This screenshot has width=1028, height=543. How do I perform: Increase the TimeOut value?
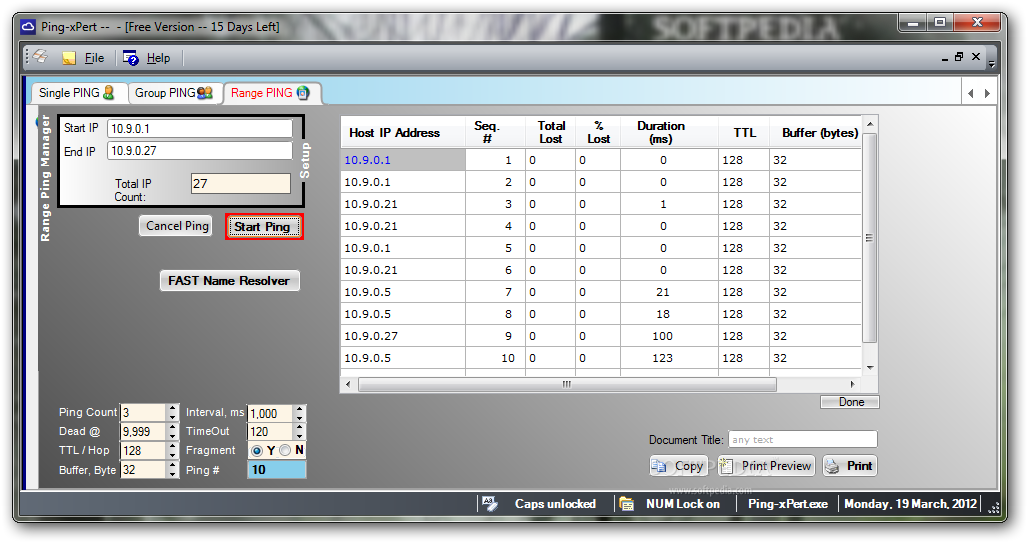(x=300, y=428)
